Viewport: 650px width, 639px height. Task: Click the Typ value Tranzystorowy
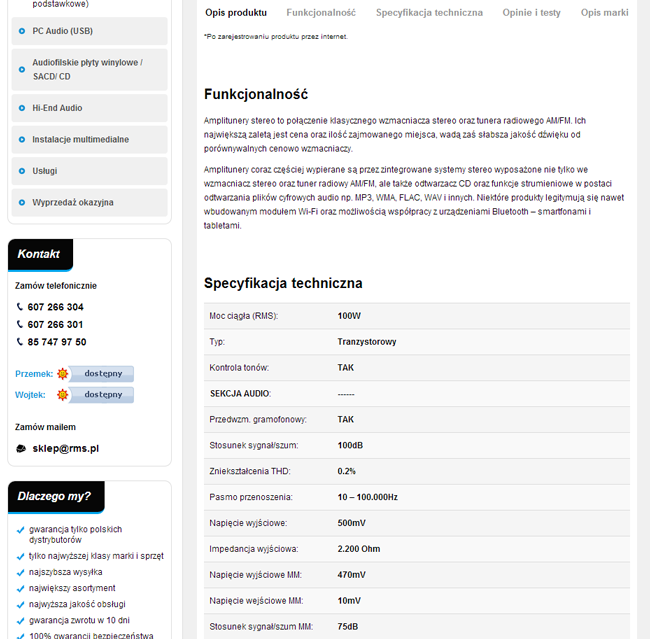point(367,342)
